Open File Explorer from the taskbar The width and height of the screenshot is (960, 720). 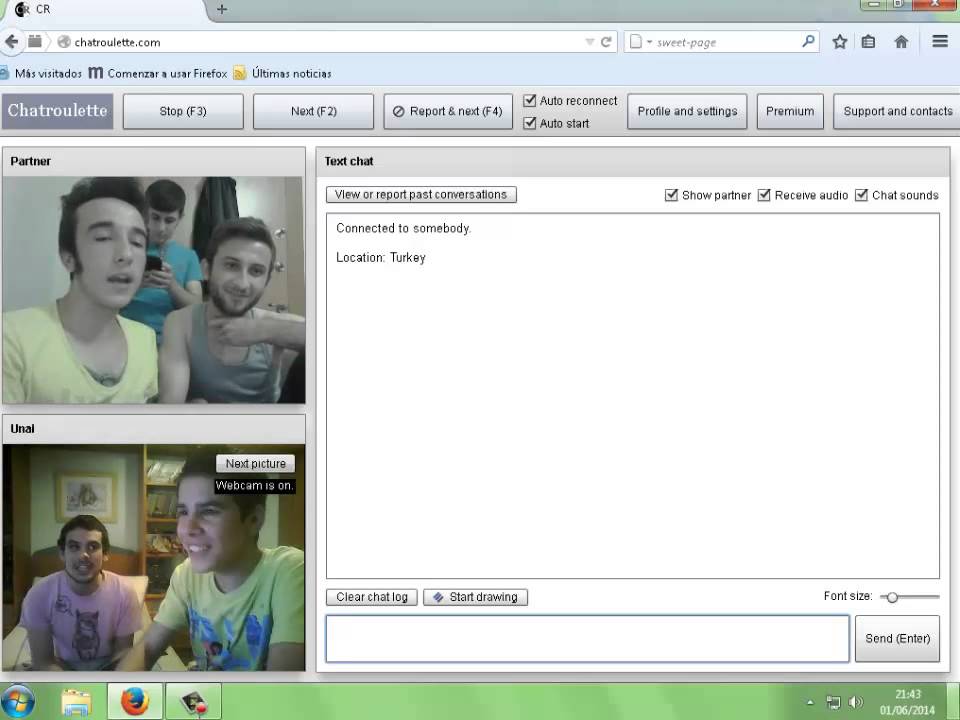coord(77,702)
